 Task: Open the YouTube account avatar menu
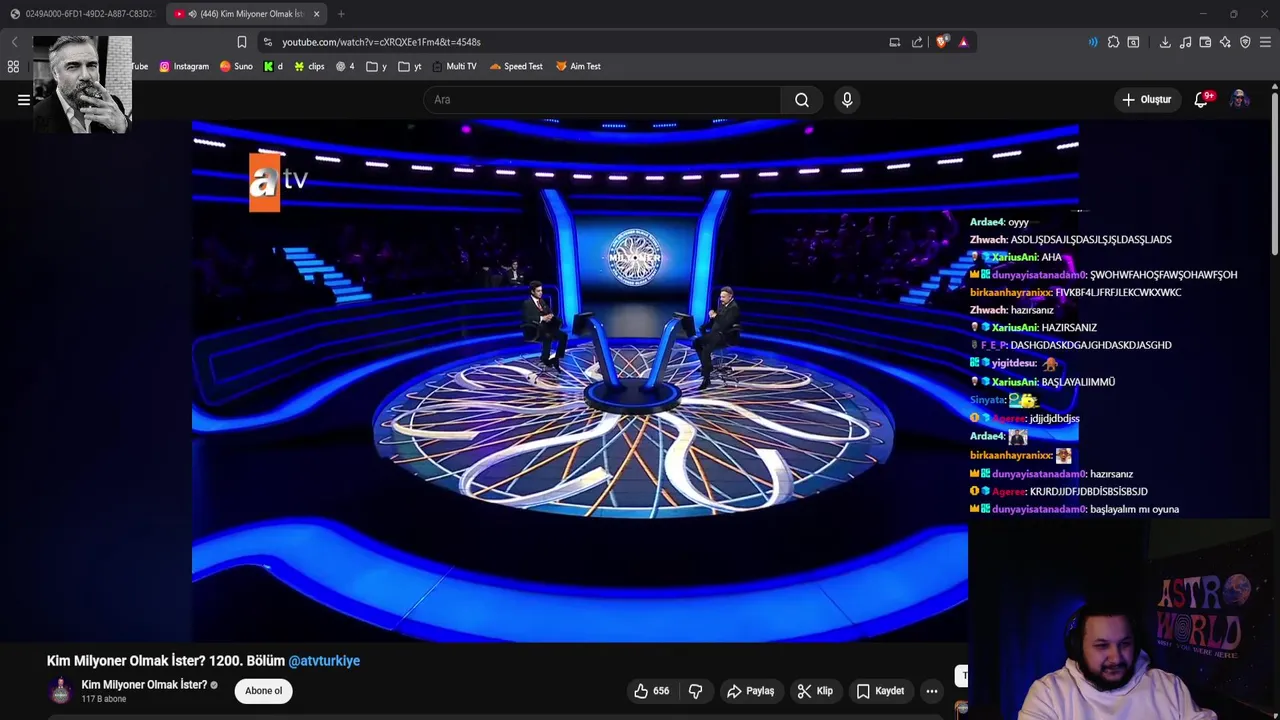pos(1239,100)
